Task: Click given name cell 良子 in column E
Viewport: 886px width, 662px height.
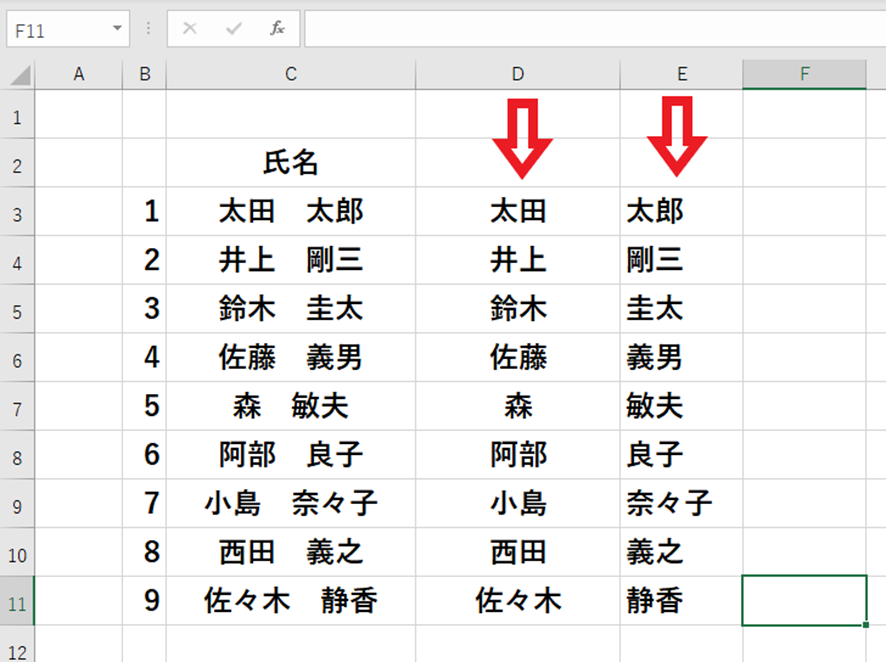Action: (681, 455)
